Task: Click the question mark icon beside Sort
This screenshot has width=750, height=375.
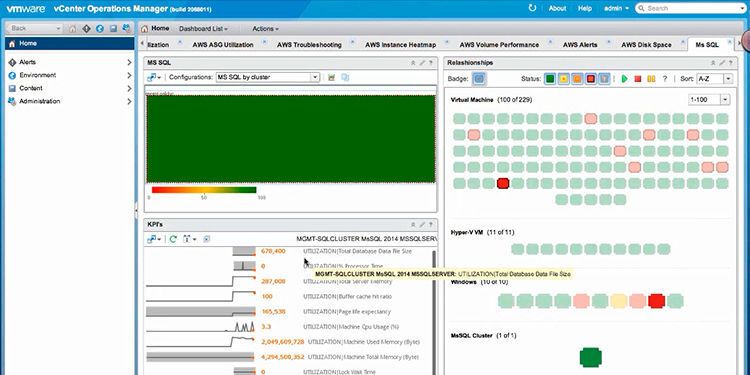Action: point(665,79)
